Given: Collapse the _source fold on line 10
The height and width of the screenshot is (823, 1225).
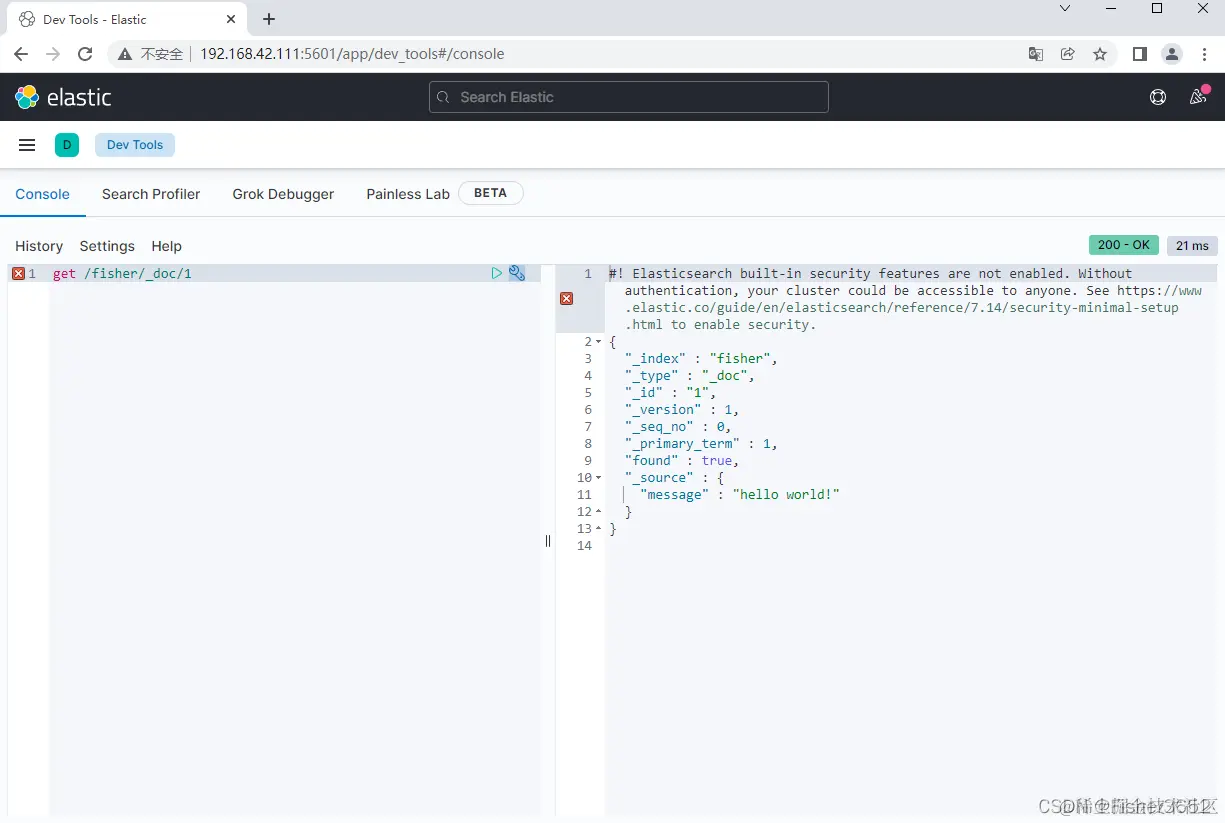Looking at the screenshot, I should [599, 478].
